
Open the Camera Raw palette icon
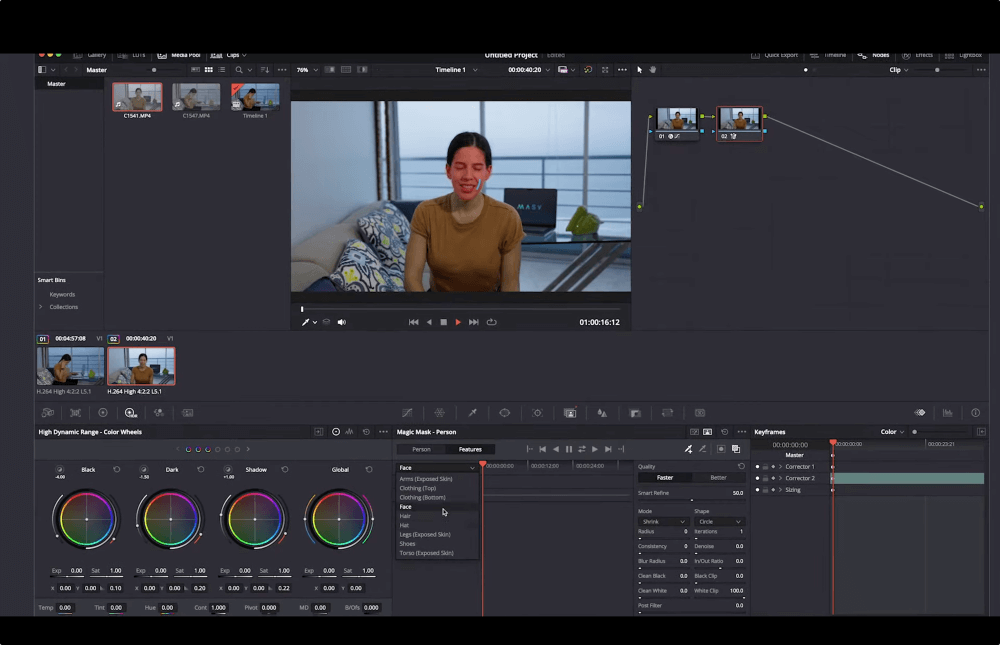pyautogui.click(x=48, y=413)
